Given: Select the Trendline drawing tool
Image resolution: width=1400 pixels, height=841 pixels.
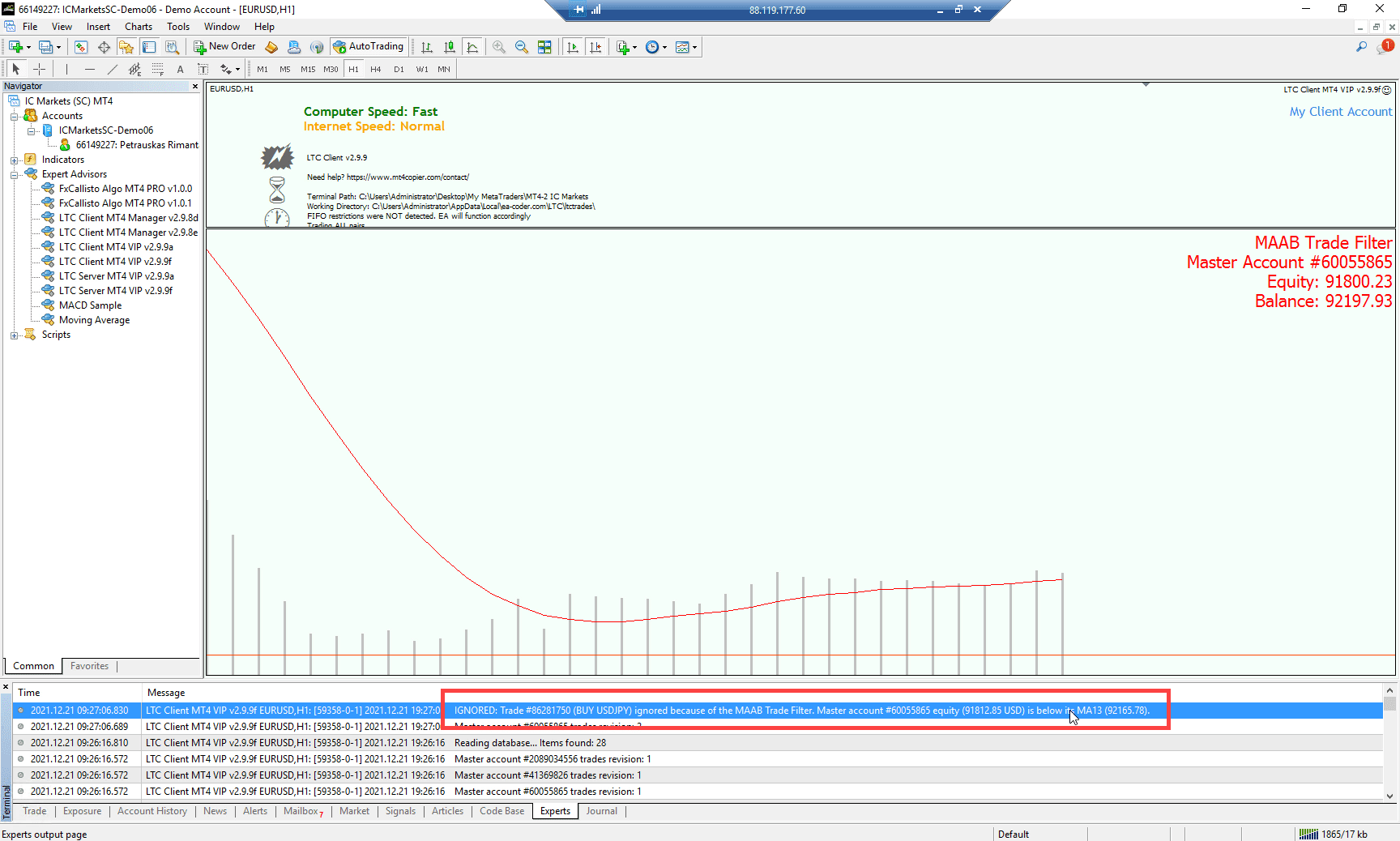Looking at the screenshot, I should [113, 70].
